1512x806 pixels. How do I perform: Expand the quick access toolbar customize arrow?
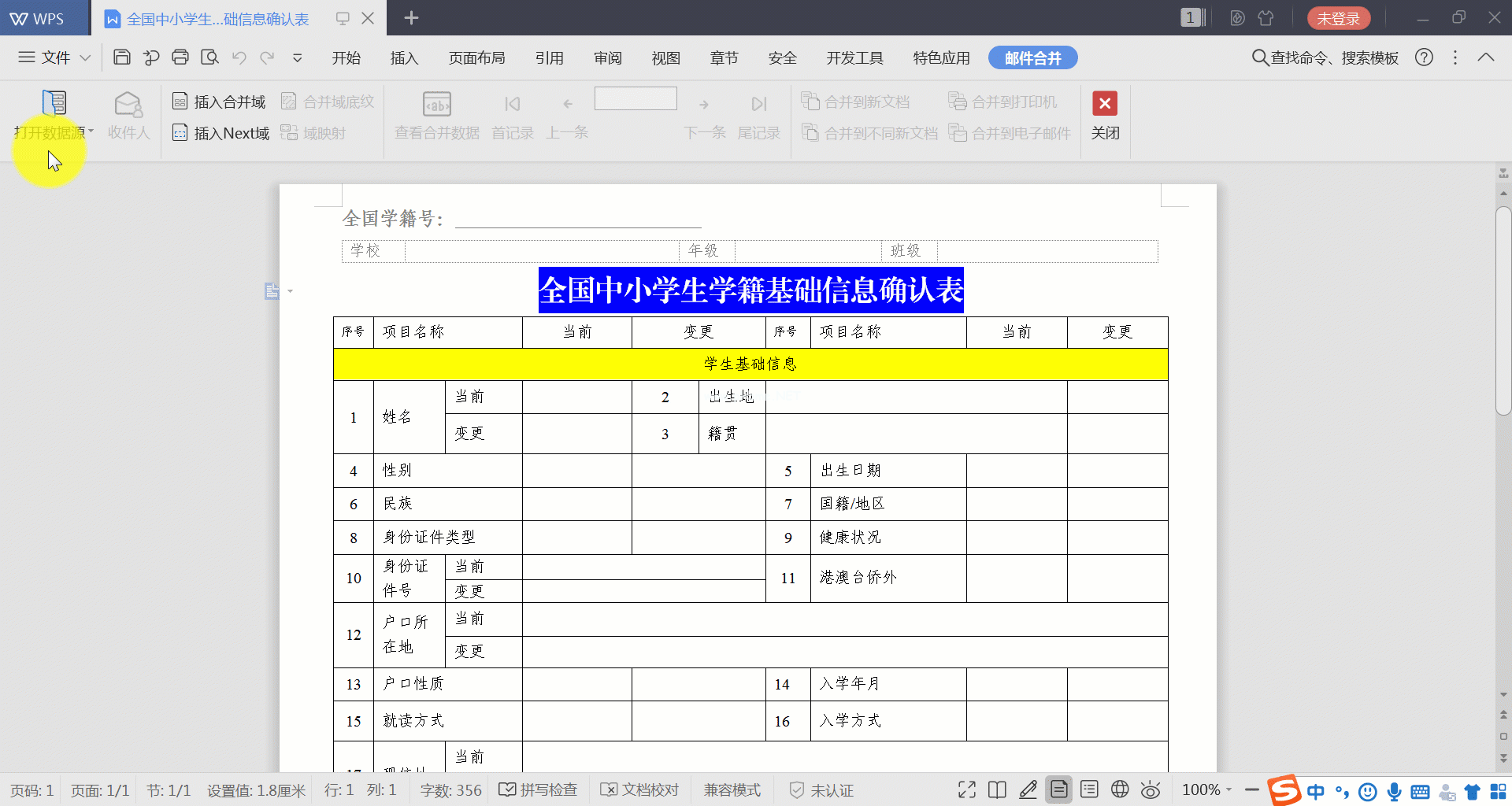(x=298, y=57)
